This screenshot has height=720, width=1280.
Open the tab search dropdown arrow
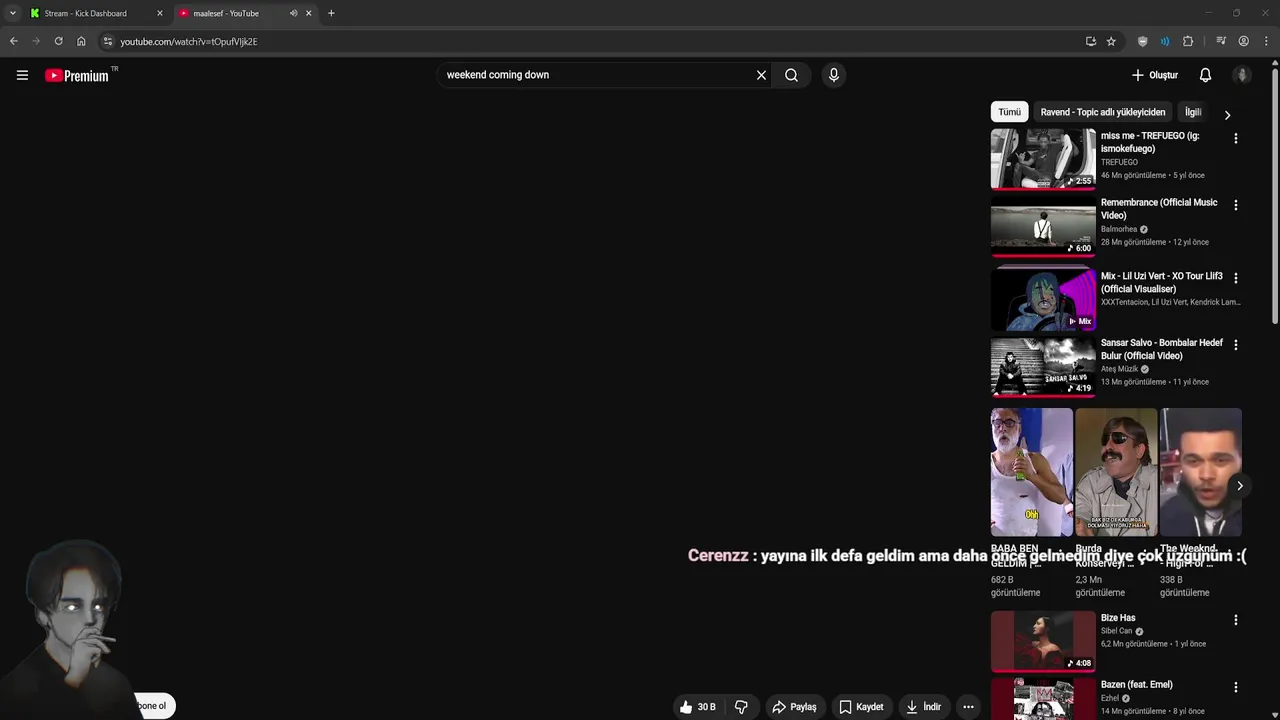(12, 13)
